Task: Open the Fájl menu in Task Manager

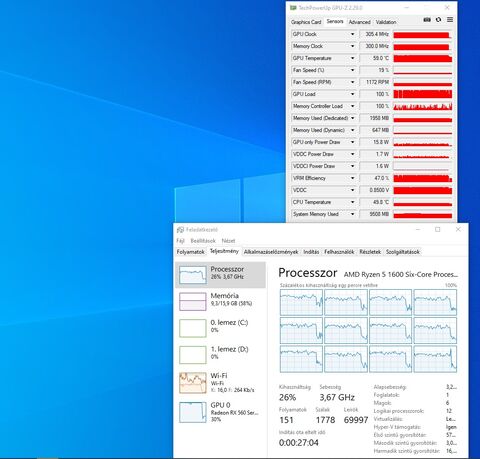Action: point(180,241)
